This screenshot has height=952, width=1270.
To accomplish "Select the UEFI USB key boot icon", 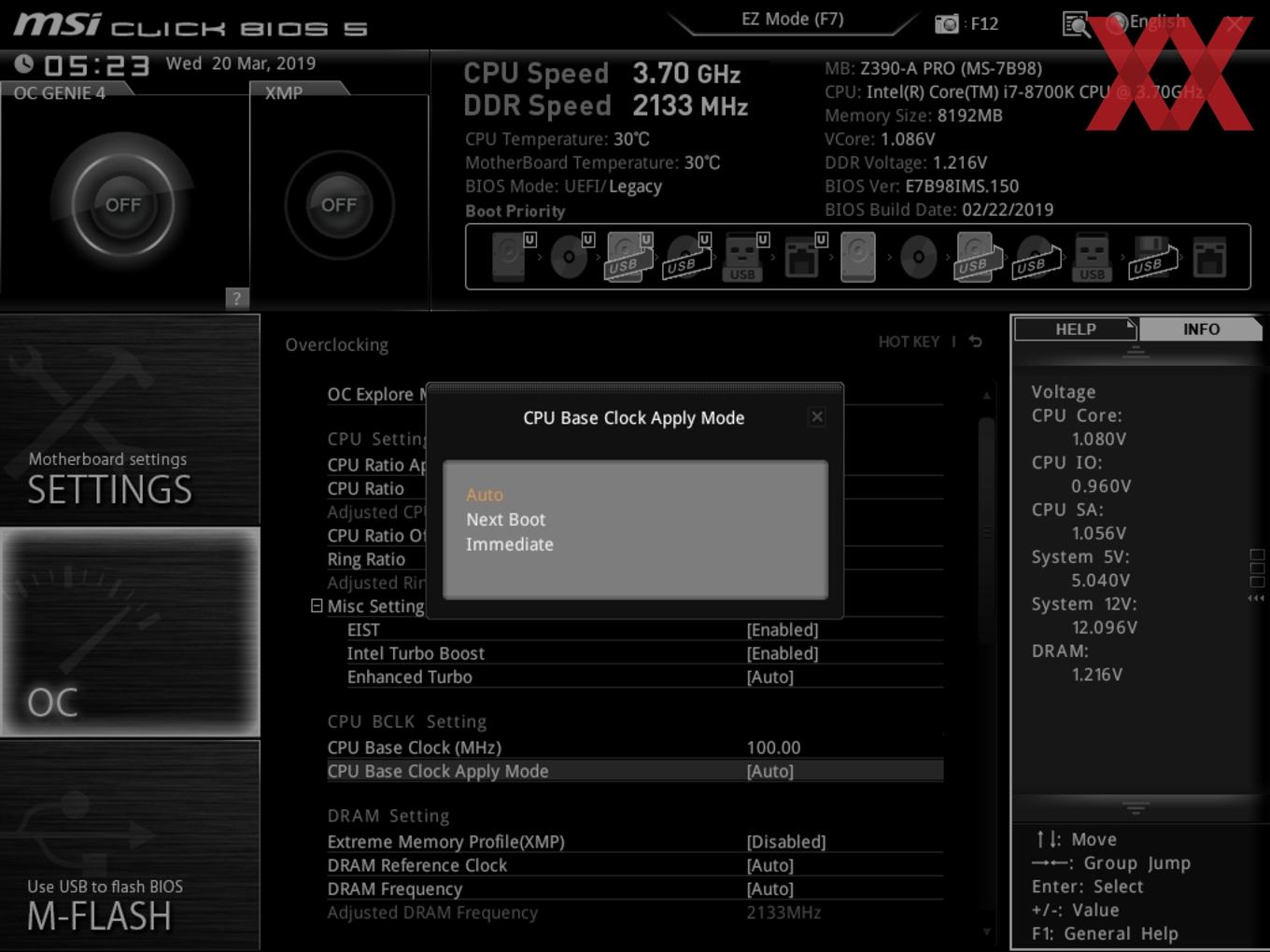I will click(x=744, y=257).
